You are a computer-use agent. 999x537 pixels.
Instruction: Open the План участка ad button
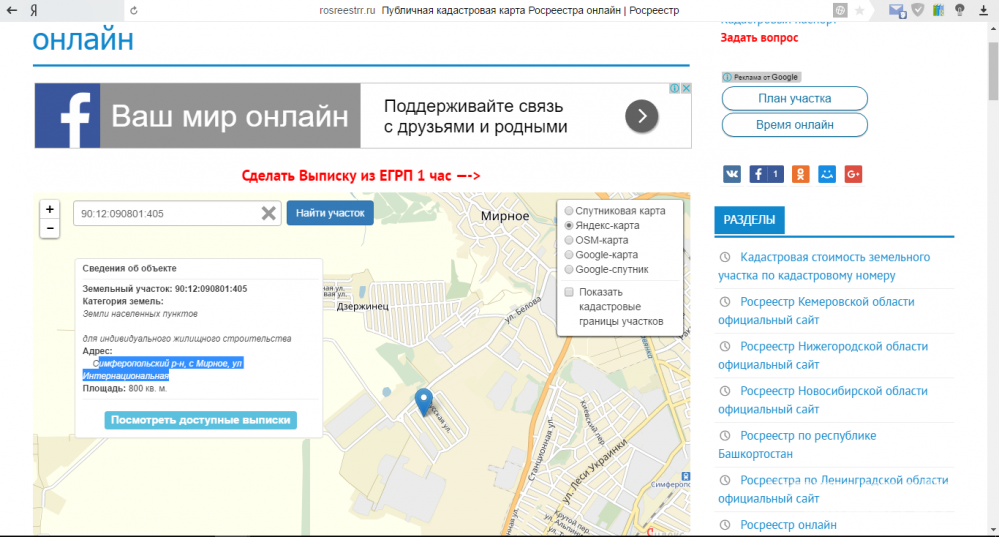click(794, 98)
